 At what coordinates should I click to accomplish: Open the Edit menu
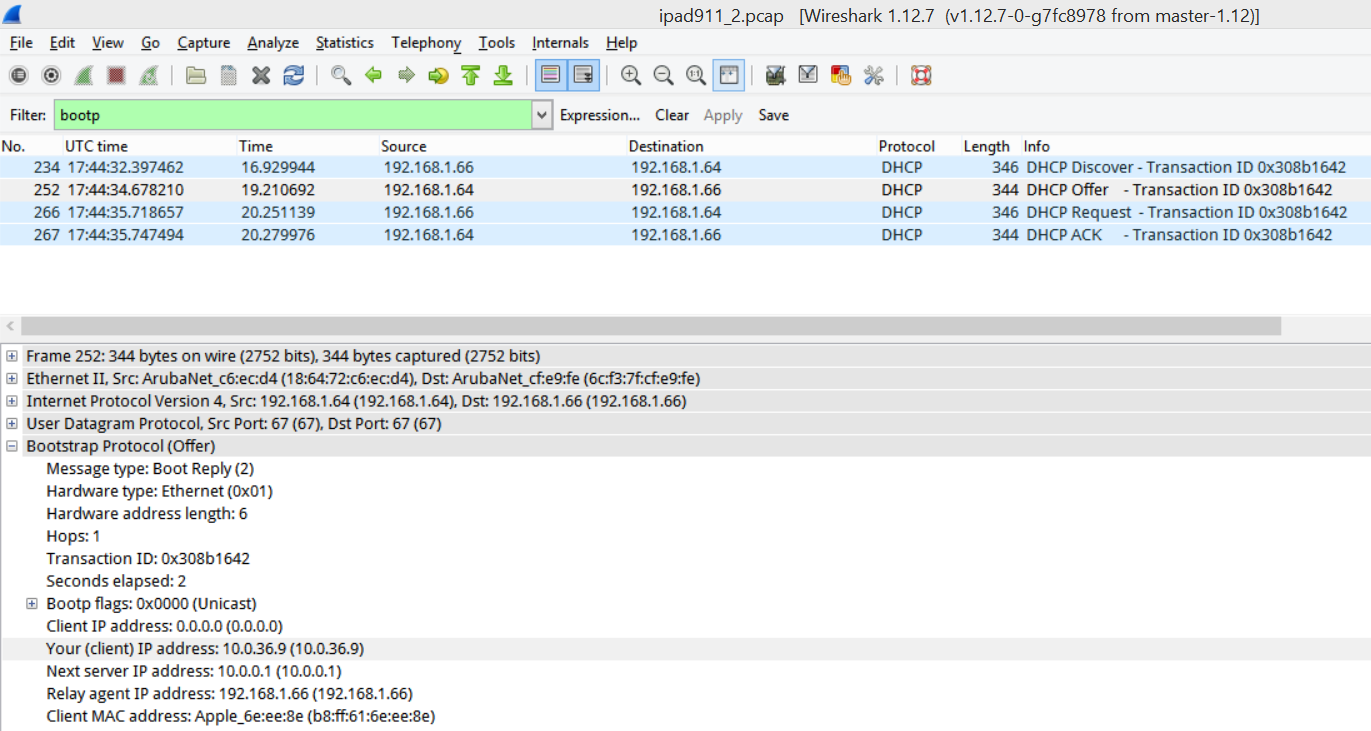click(x=62, y=43)
